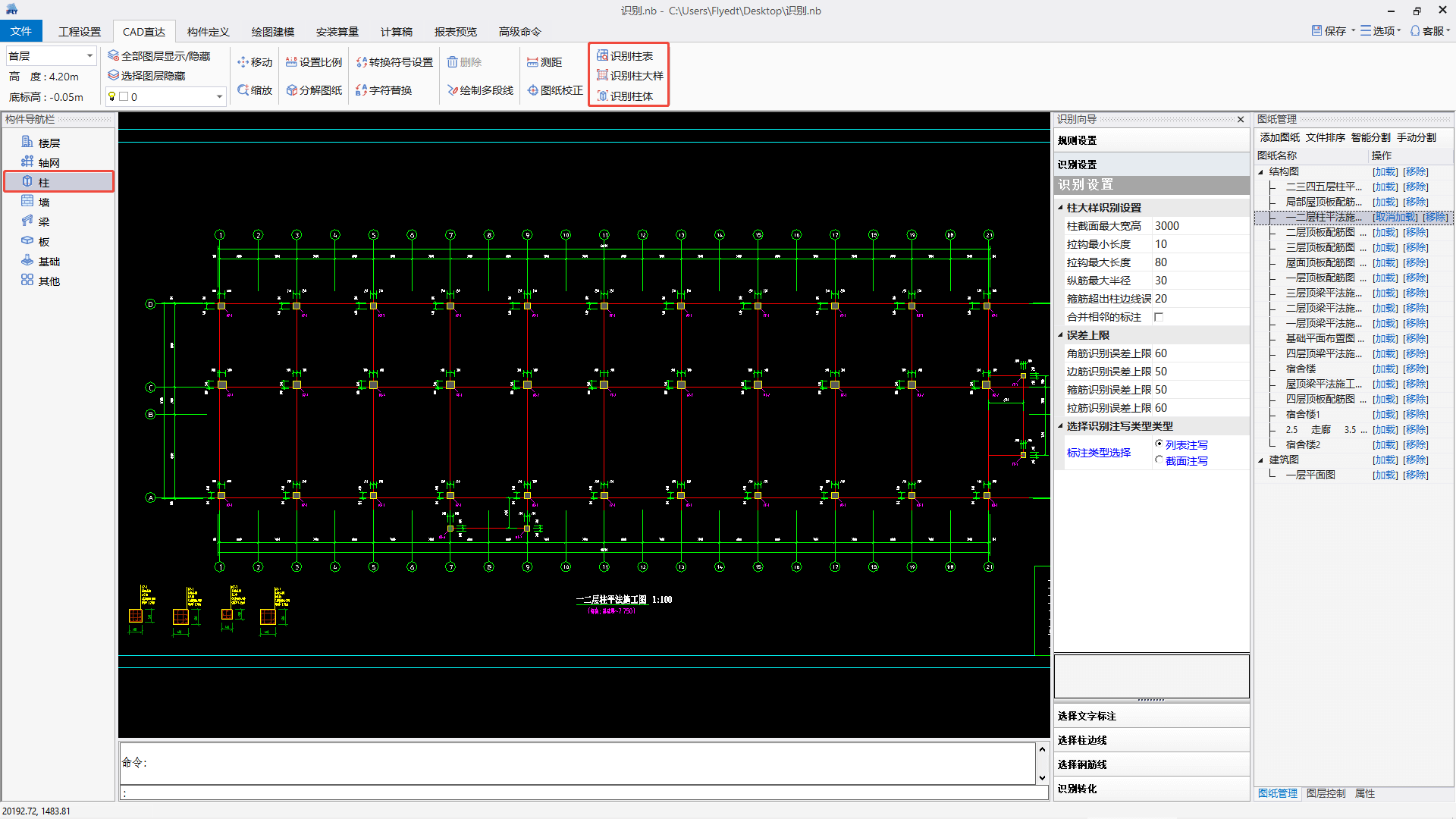Switch to 图层控制 bottom tab
1456x819 pixels.
(x=1326, y=793)
